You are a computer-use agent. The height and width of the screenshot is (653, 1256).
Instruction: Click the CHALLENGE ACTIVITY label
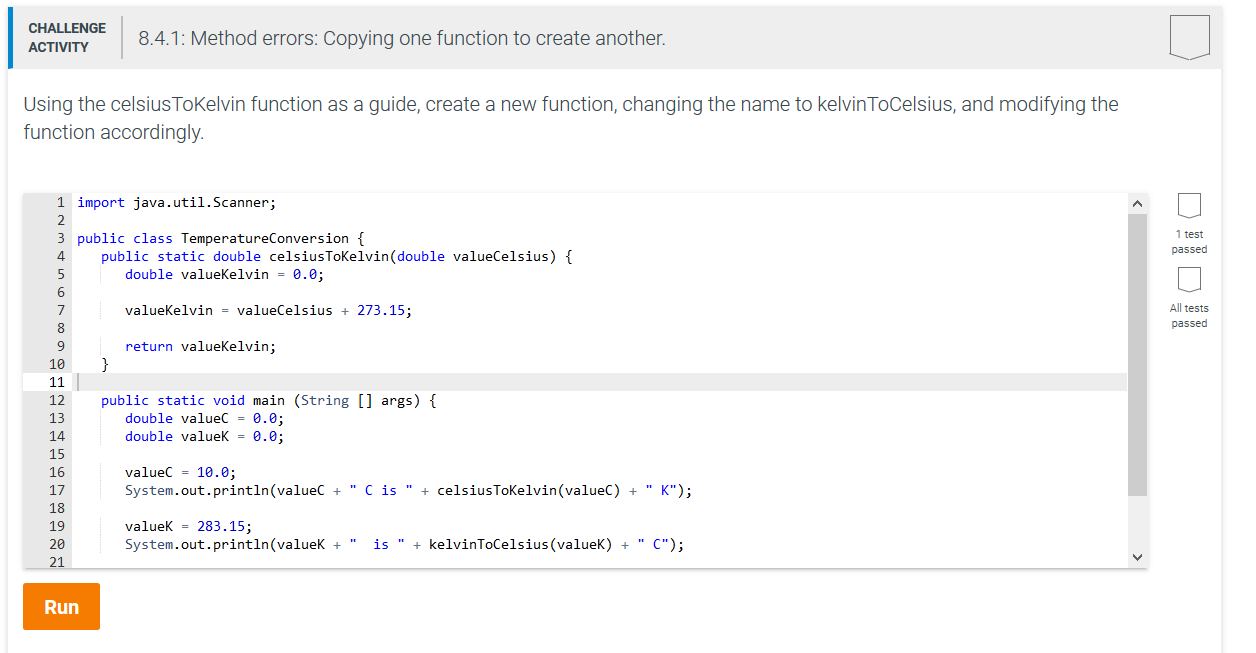tap(66, 35)
